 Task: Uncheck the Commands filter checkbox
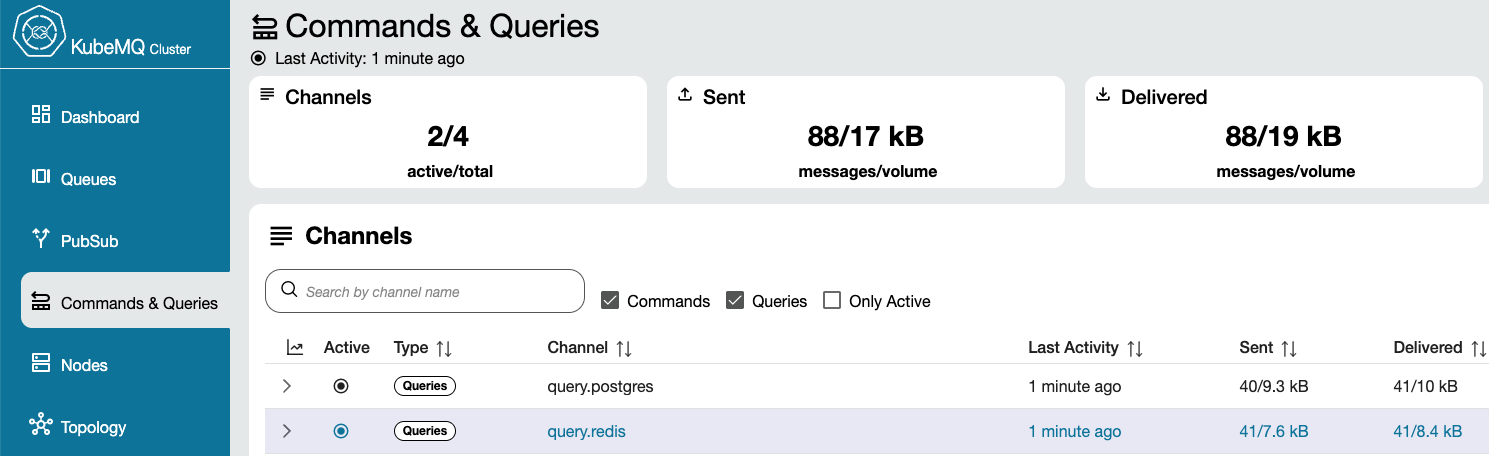point(609,301)
